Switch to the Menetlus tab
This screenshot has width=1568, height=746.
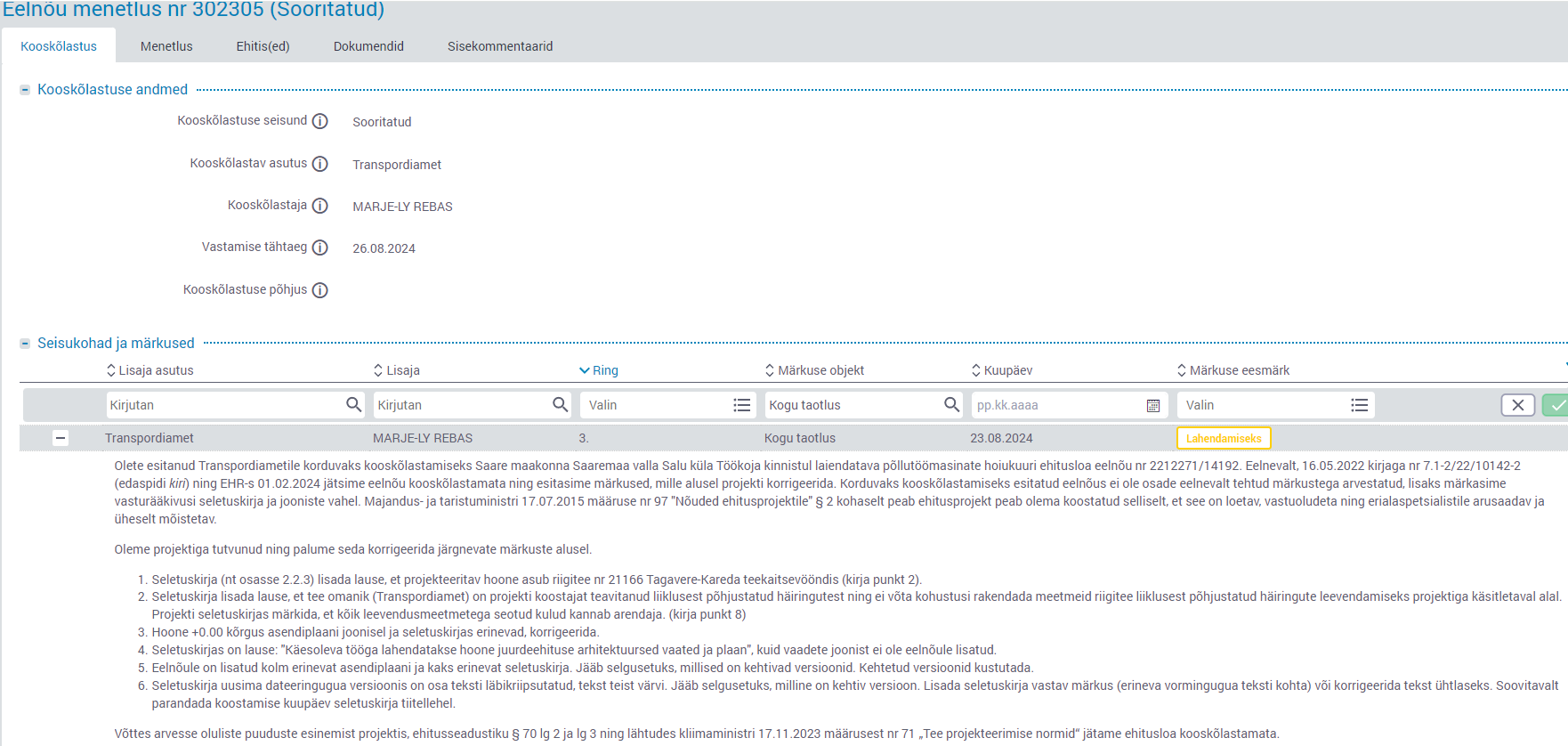(166, 46)
